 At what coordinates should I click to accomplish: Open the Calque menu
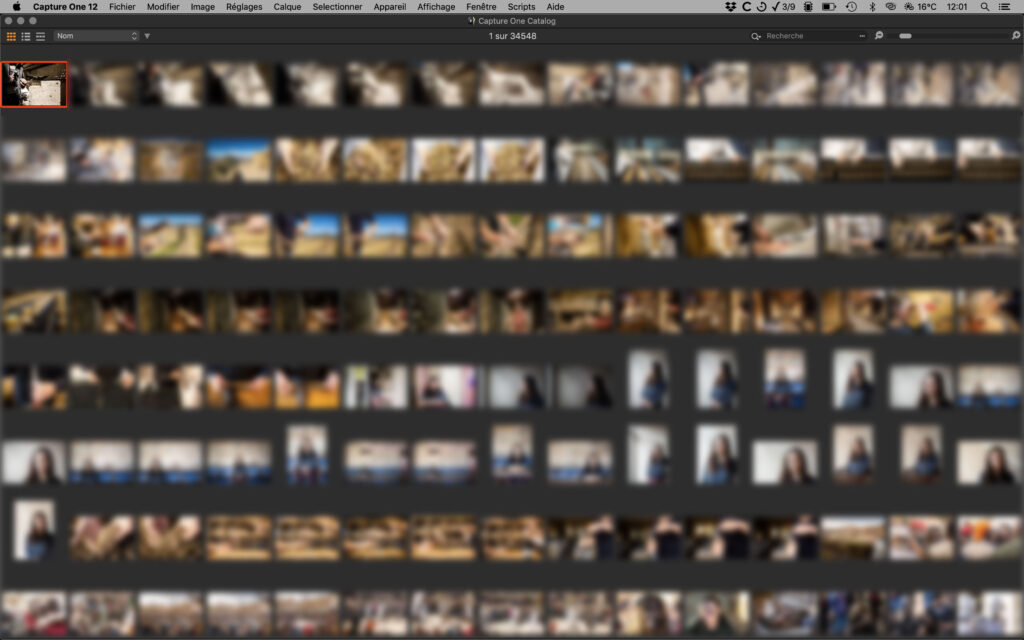pos(287,7)
